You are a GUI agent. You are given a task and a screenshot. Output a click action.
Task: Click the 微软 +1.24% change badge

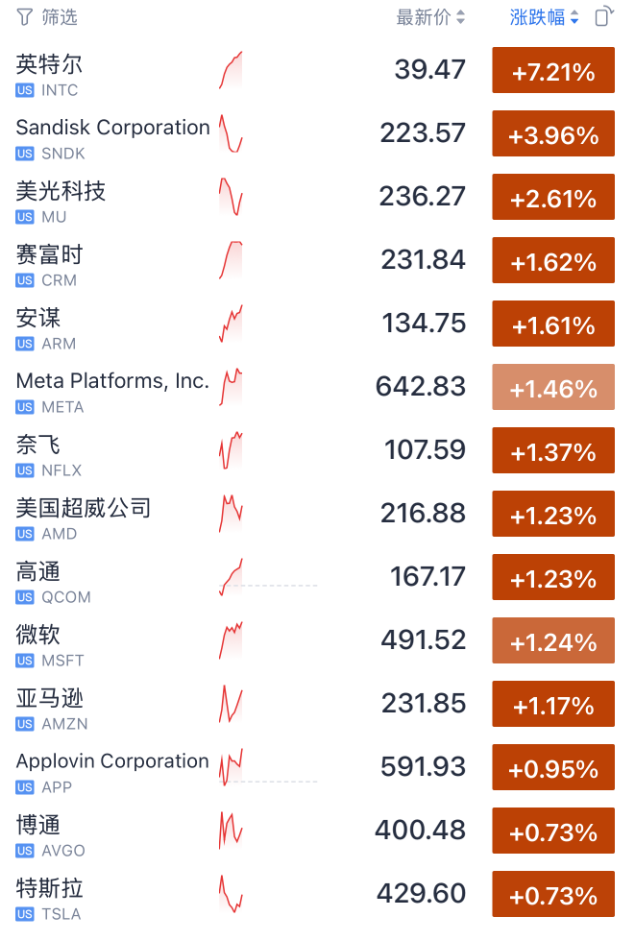click(x=553, y=642)
